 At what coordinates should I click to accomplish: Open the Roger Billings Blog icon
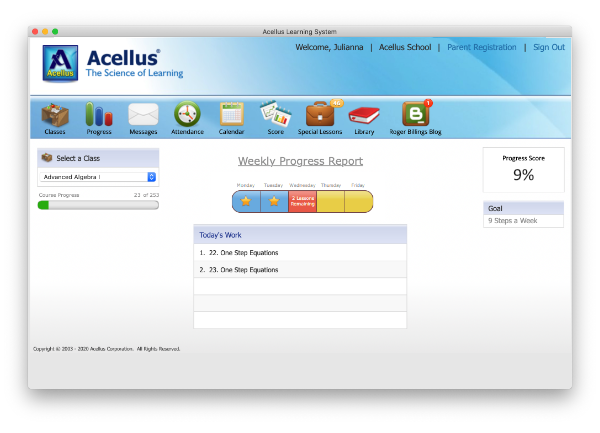[416, 114]
